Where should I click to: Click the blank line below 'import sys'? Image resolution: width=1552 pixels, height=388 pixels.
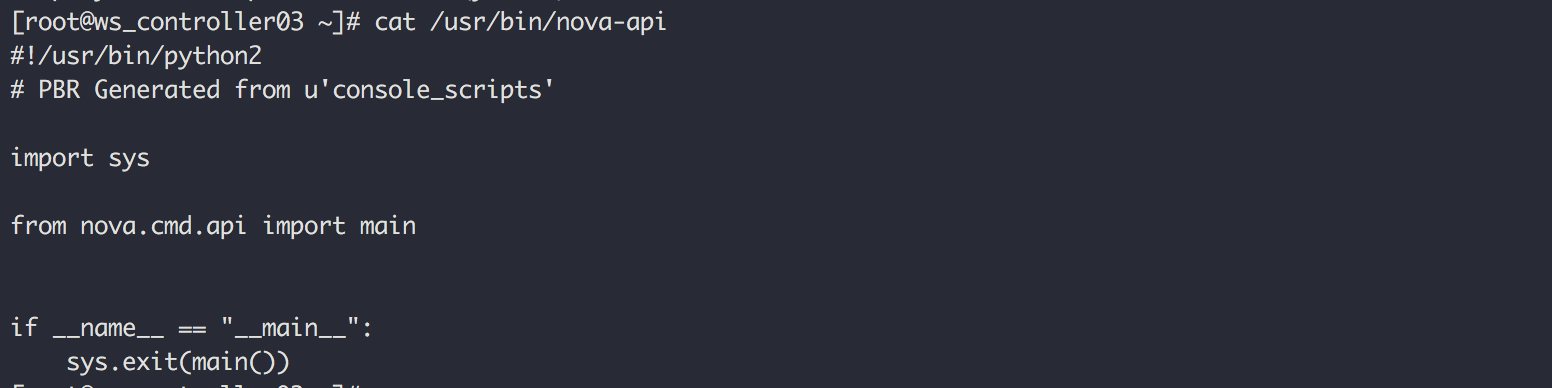[776, 192]
